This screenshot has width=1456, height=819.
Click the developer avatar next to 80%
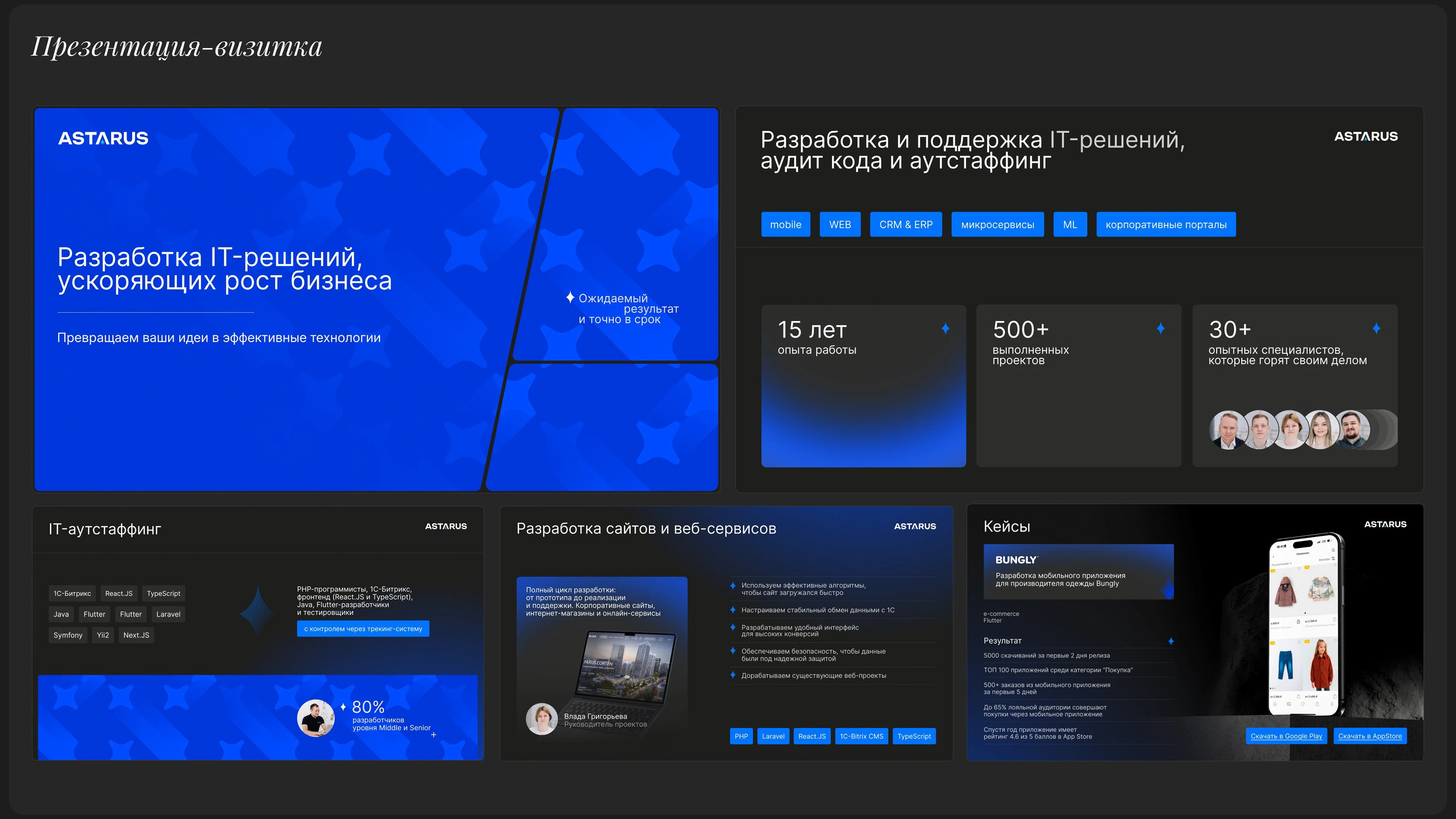(x=316, y=718)
